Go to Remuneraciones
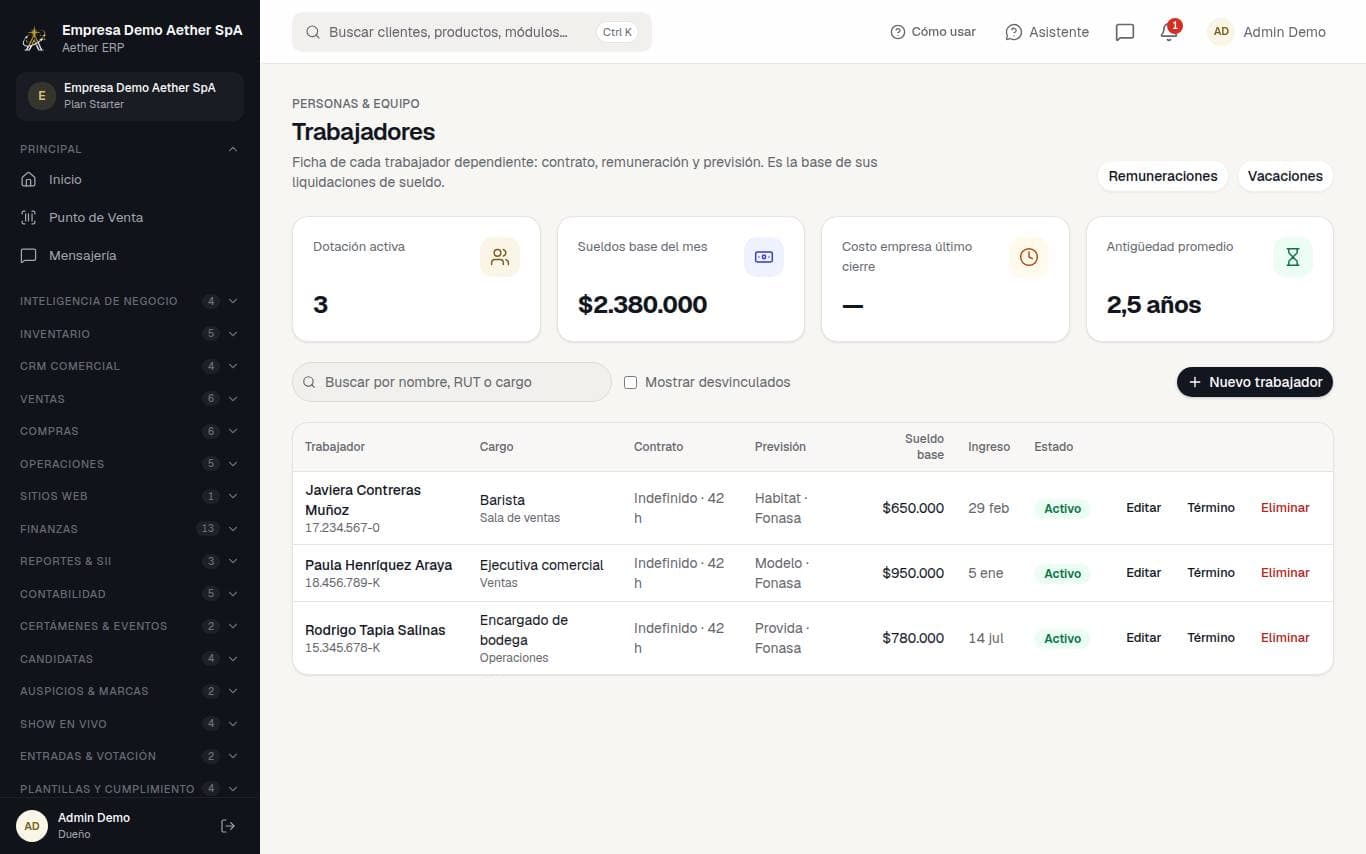The width and height of the screenshot is (1366, 854). click(x=1163, y=176)
